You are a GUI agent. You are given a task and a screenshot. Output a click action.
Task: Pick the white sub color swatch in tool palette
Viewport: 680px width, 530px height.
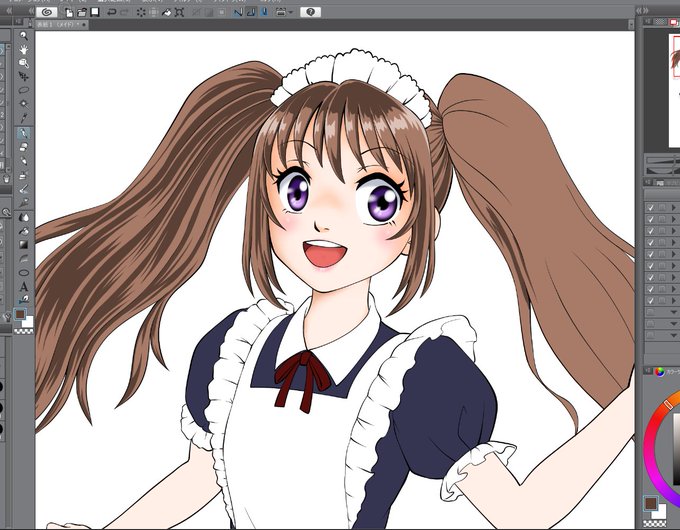pos(28,322)
